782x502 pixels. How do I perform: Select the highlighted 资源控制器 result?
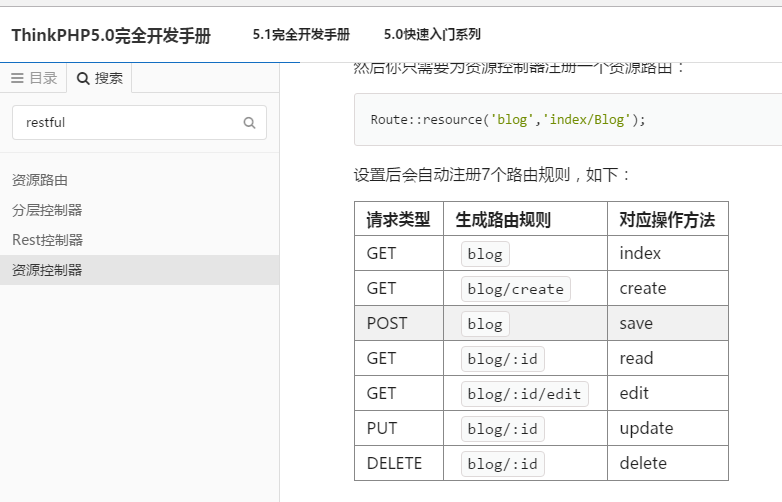click(x=47, y=270)
